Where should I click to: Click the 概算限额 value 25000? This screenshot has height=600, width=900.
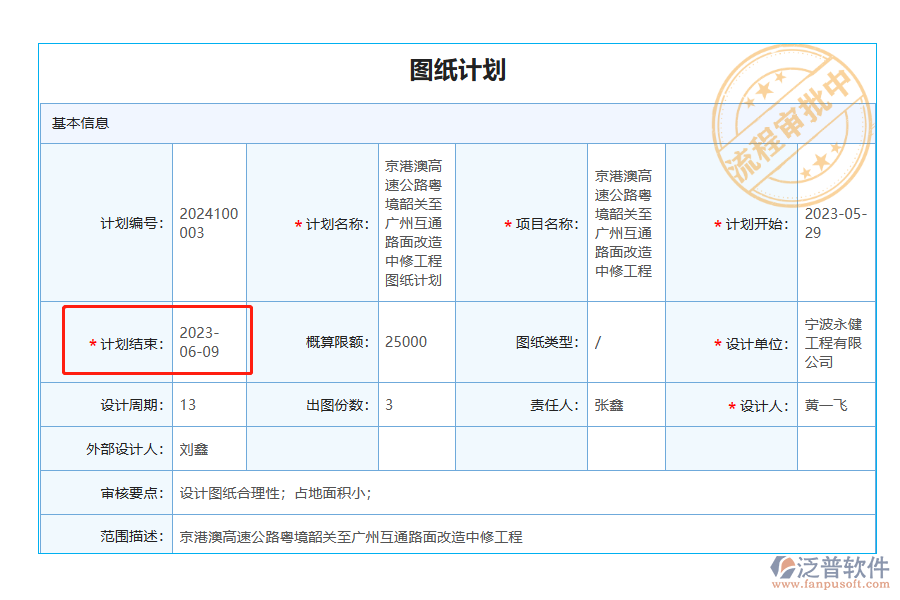click(x=404, y=340)
